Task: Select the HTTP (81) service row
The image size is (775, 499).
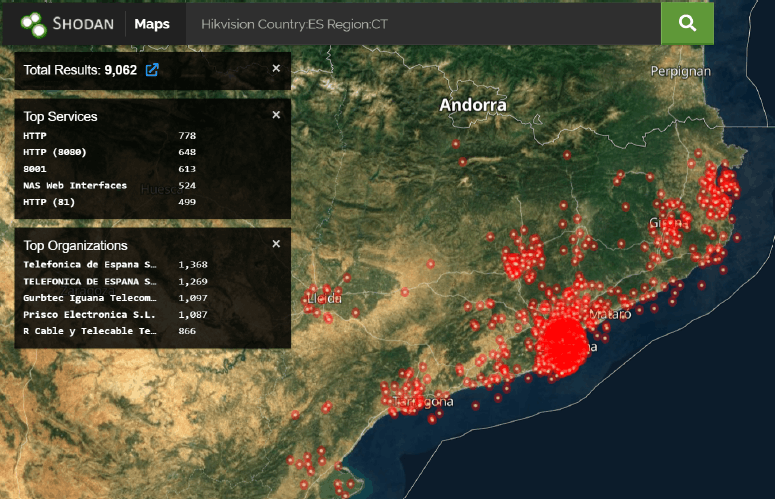Action: (x=110, y=202)
